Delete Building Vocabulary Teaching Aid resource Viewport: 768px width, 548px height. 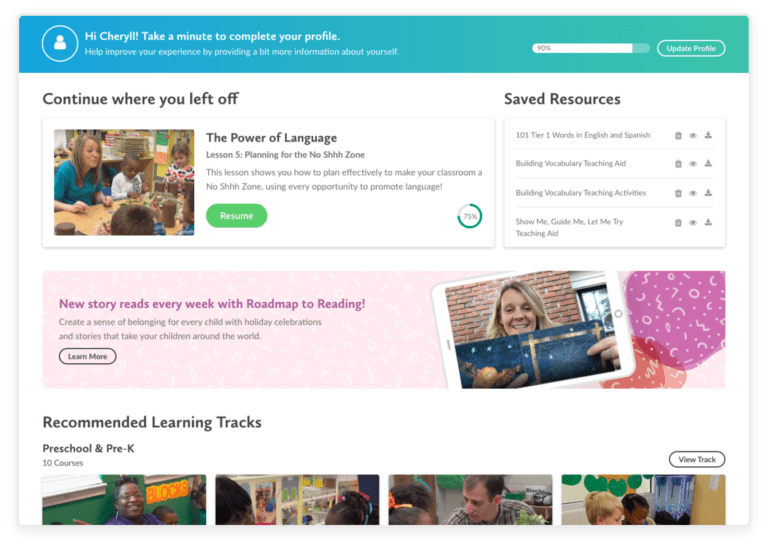678,164
